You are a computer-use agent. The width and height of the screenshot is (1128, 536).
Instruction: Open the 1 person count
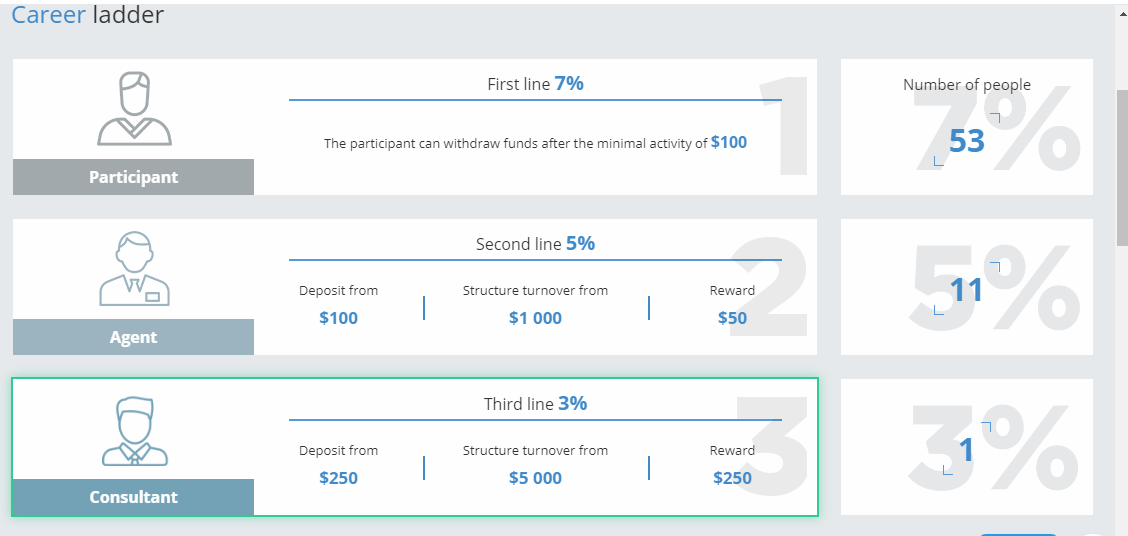pyautogui.click(x=966, y=451)
